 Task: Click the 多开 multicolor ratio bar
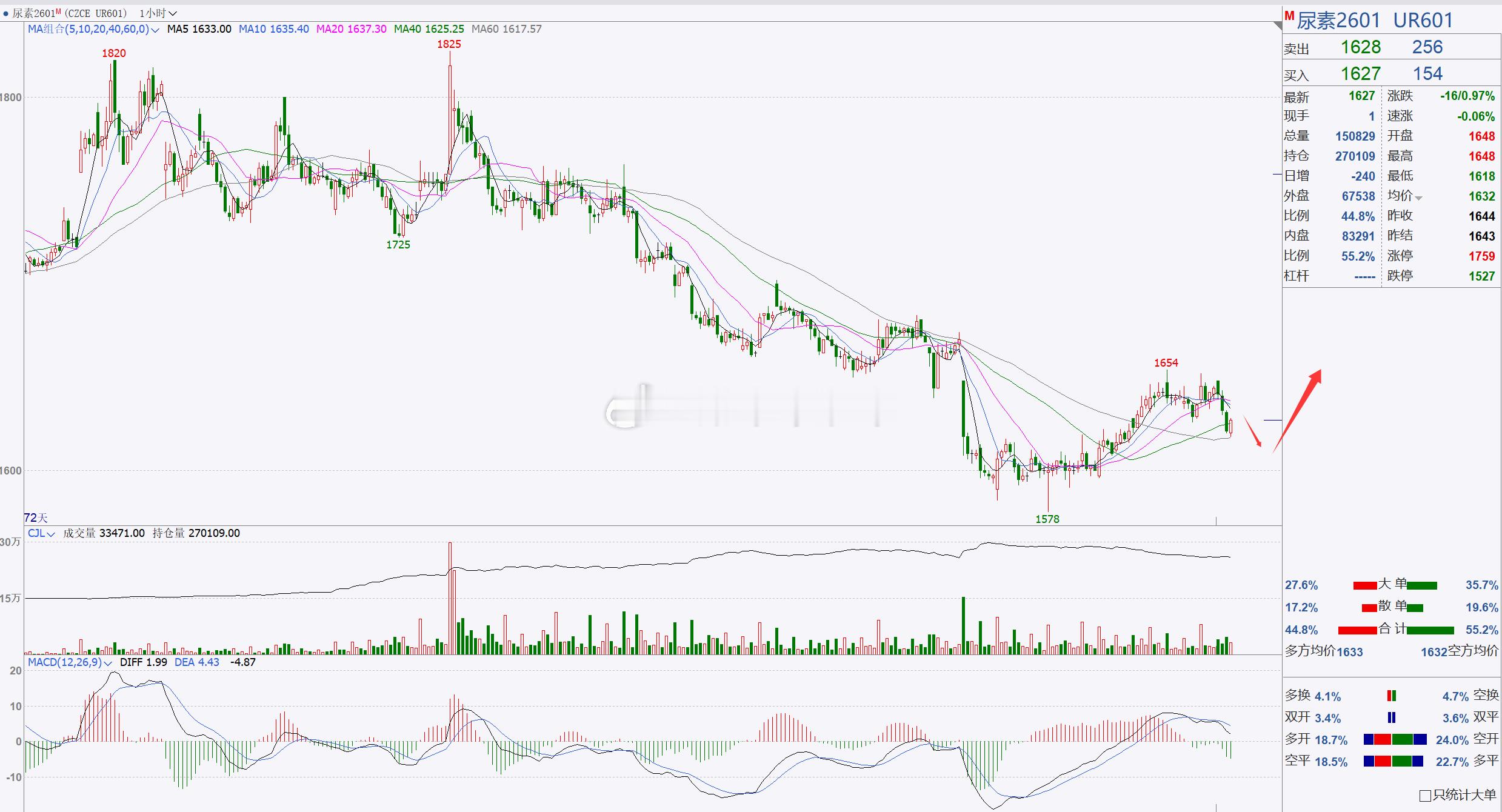pos(1395,739)
